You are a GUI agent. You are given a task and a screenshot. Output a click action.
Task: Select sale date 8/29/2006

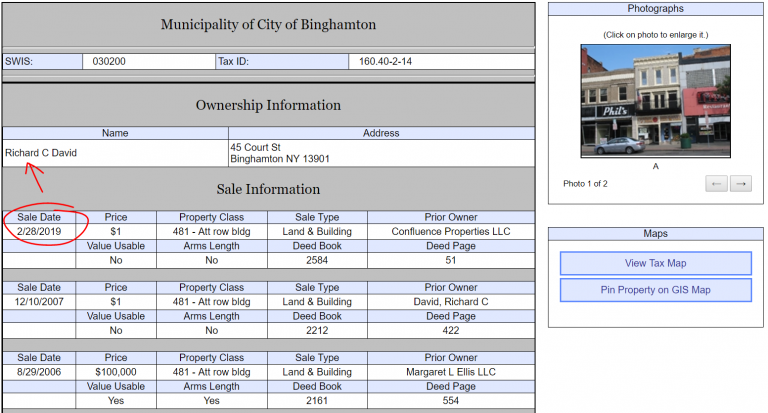point(39,372)
